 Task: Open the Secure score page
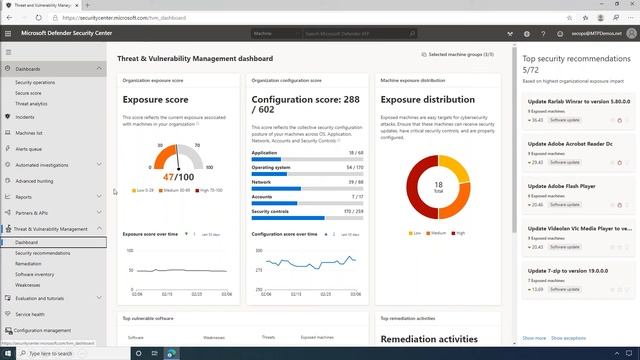(28, 93)
